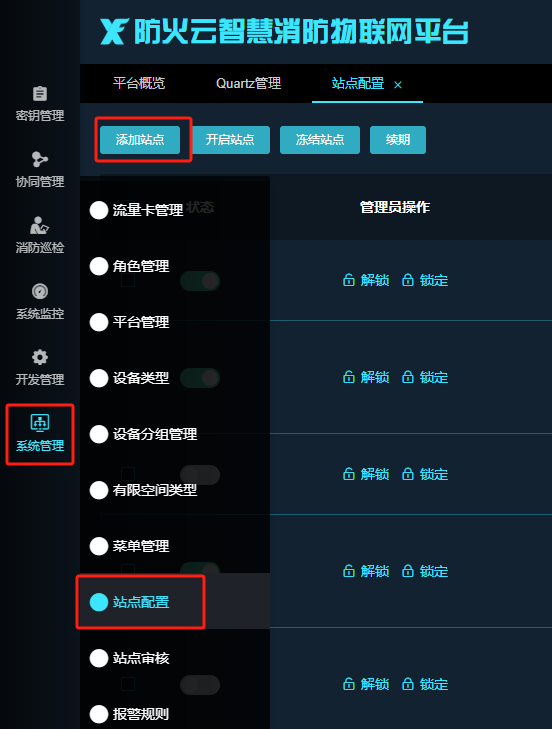552x729 pixels.
Task: Select the 系统管理 sidebar icon
Action: coord(40,423)
